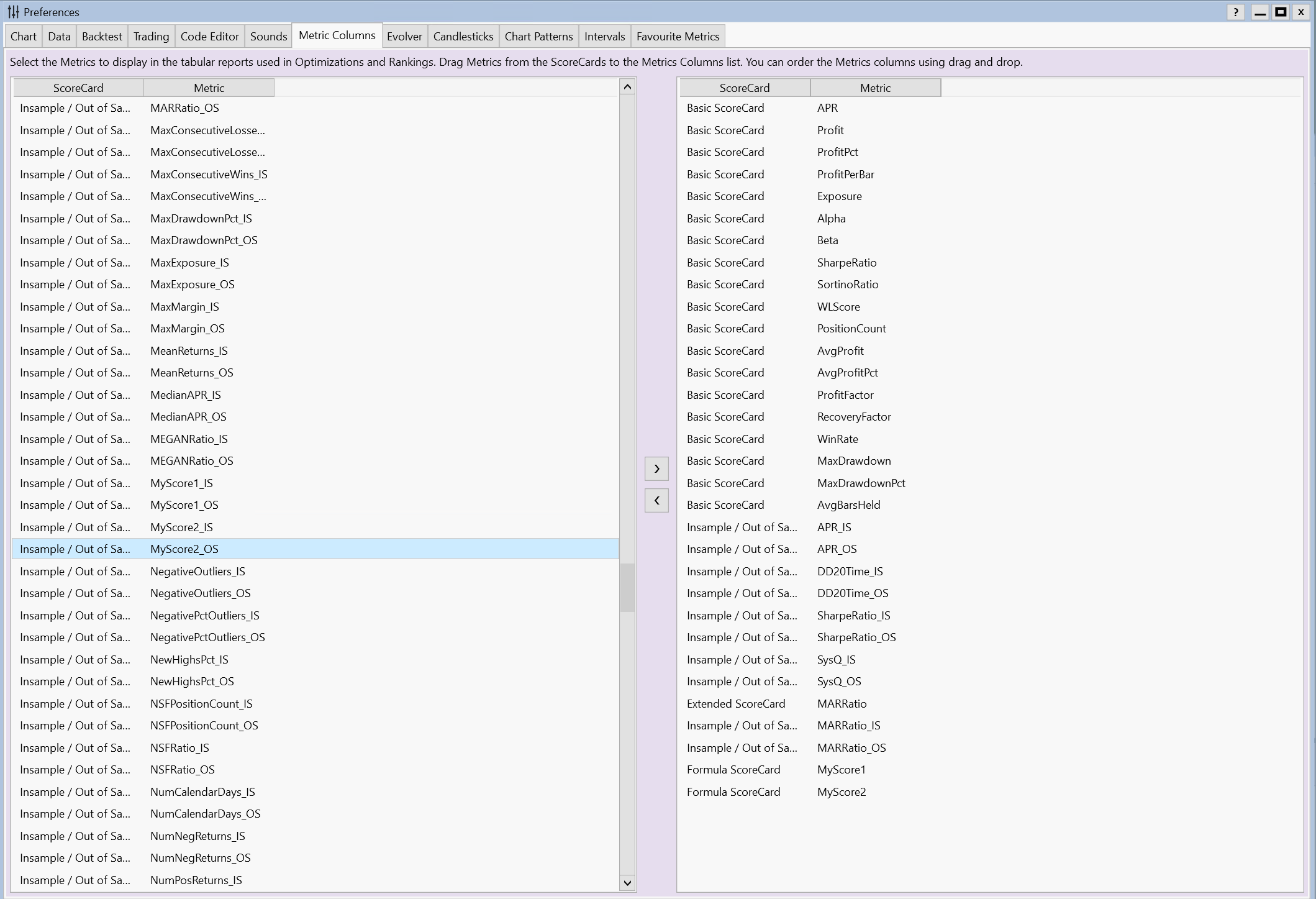The image size is (1316, 899).
Task: Open the Backtest tab
Action: click(102, 37)
